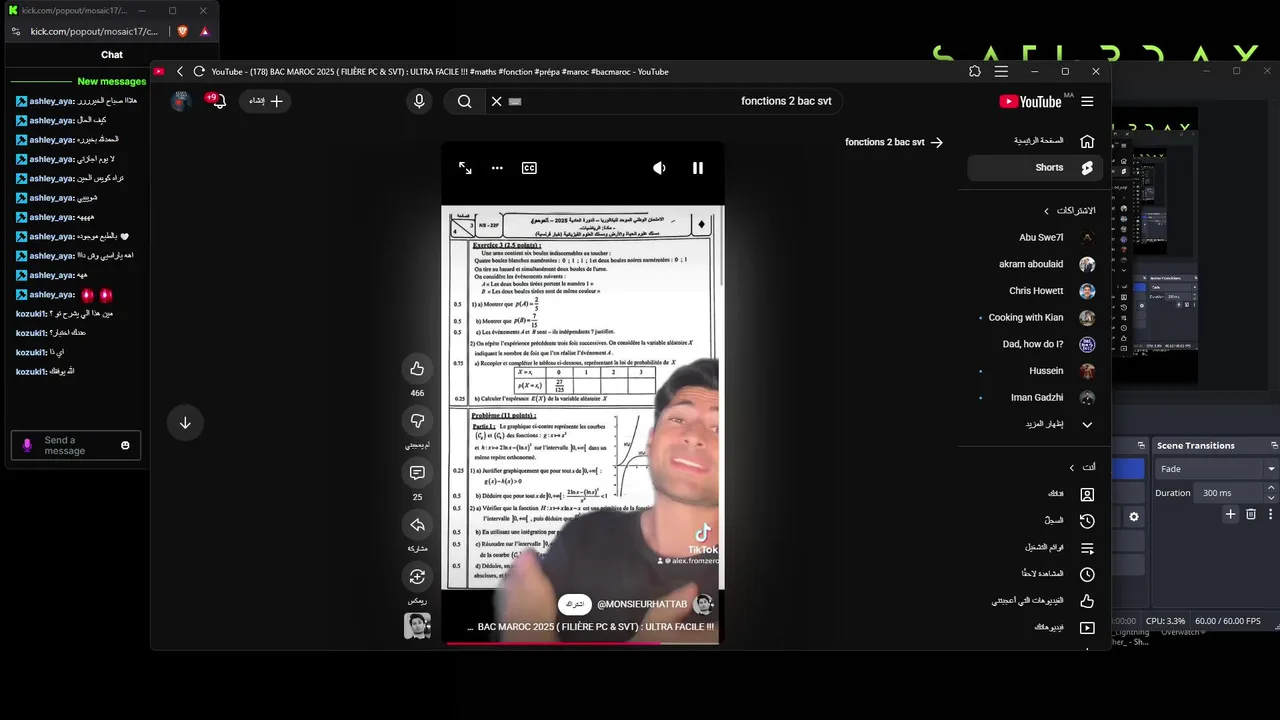Open the @MONSIEURHATTAB channel link
Viewport: 1280px width, 720px height.
pos(642,604)
